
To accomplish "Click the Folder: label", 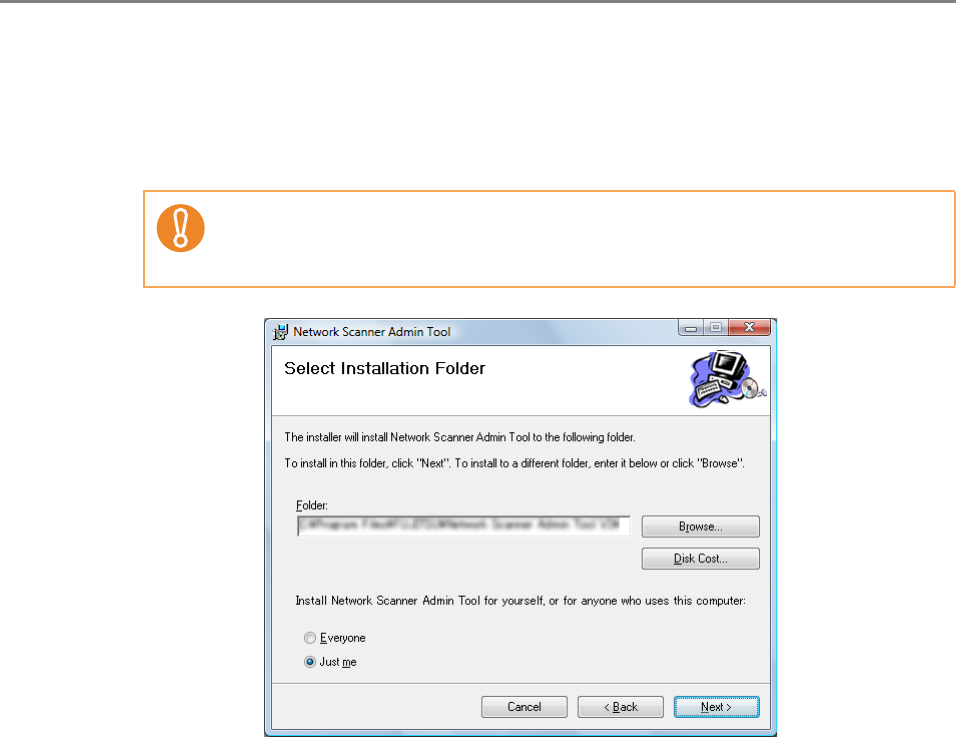I will tap(312, 505).
